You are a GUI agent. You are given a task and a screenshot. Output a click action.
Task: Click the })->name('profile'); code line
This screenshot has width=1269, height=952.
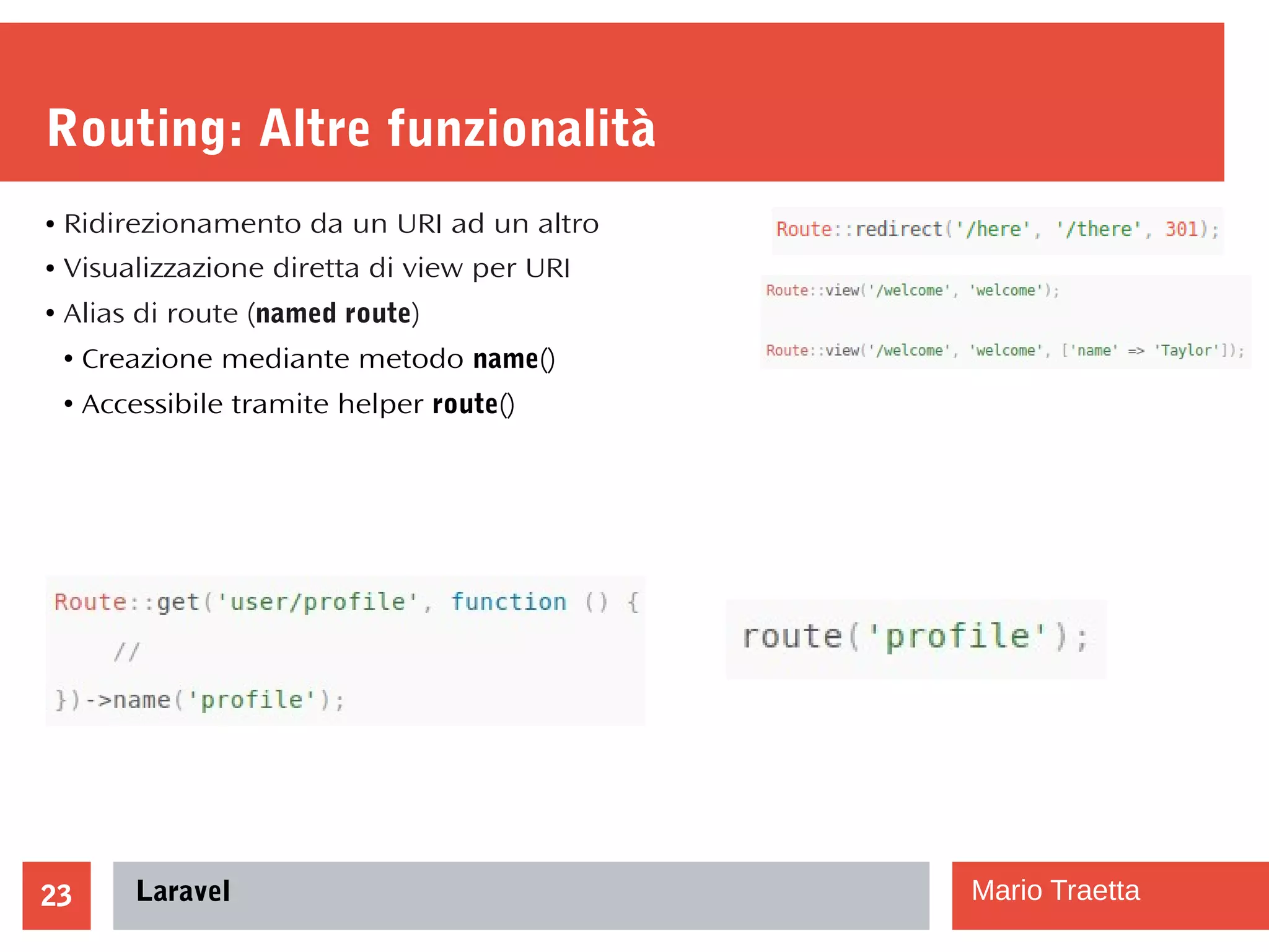pyautogui.click(x=199, y=701)
